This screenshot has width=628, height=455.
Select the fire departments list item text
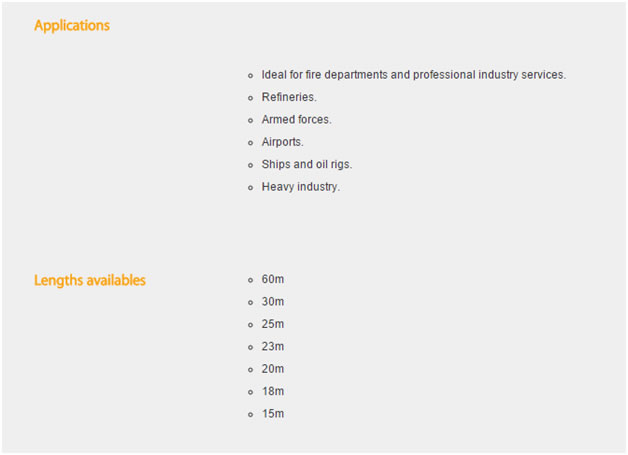click(413, 75)
